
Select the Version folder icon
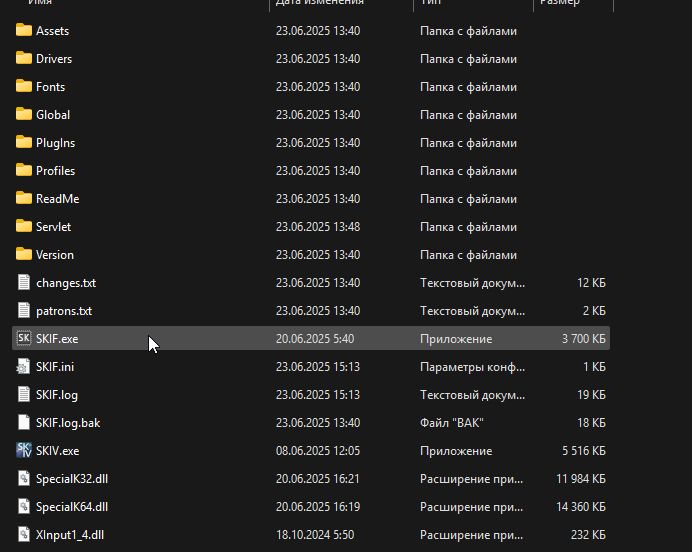pos(24,254)
